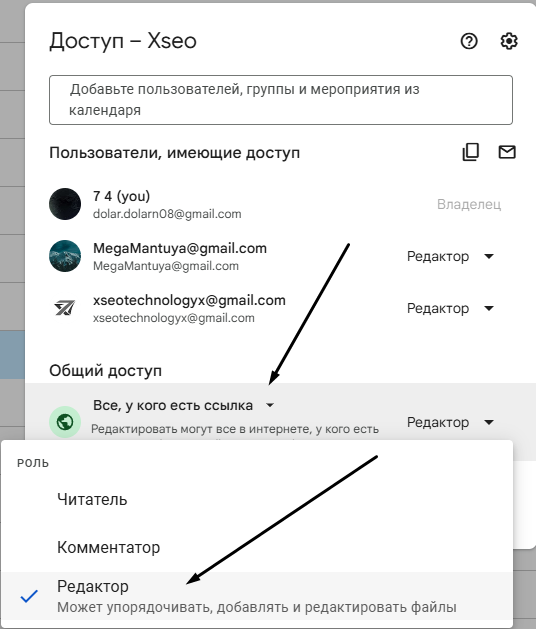Click the copy link icon

(471, 152)
